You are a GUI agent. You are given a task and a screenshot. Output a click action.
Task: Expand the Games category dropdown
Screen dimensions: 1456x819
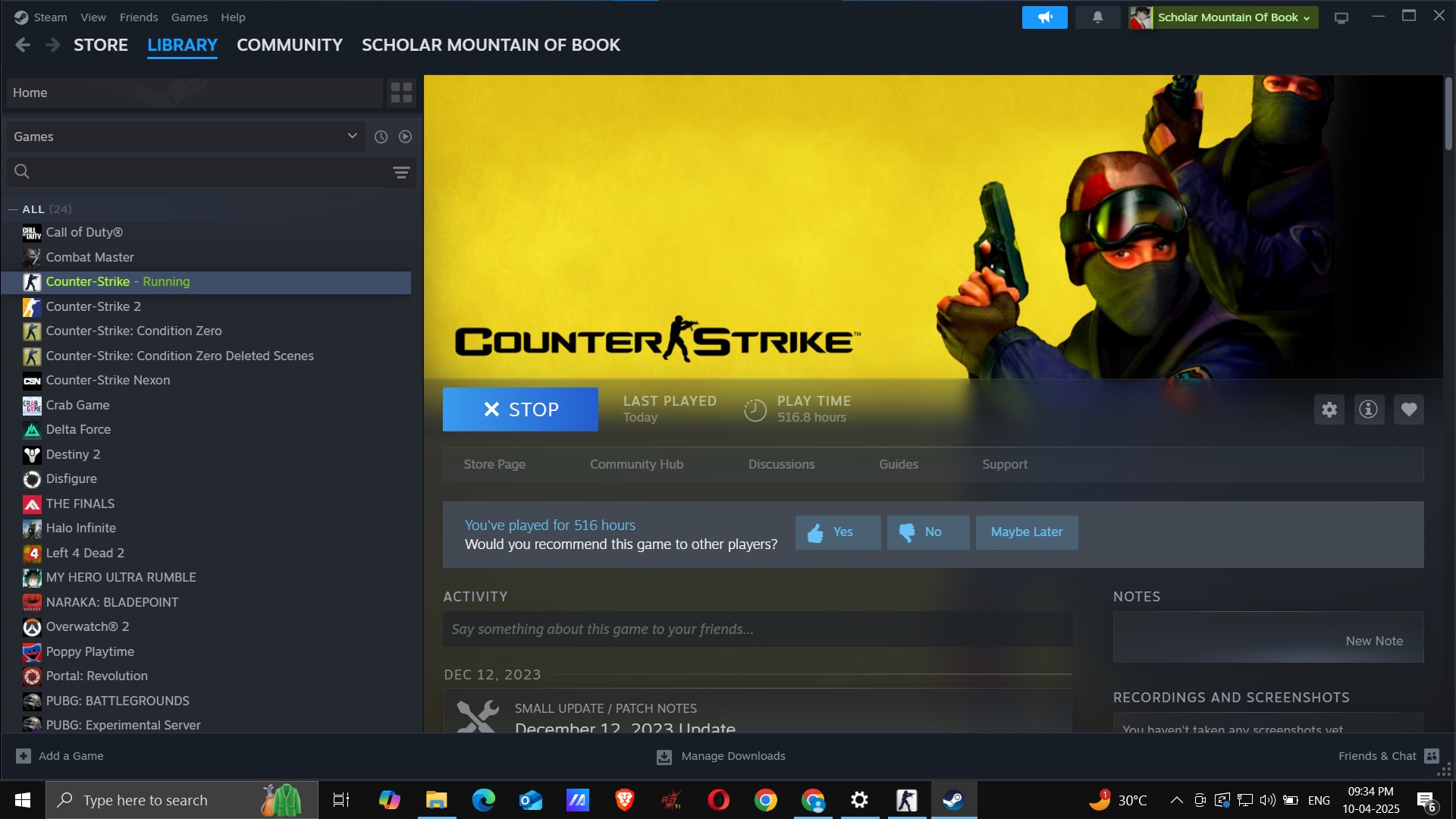pyautogui.click(x=352, y=136)
